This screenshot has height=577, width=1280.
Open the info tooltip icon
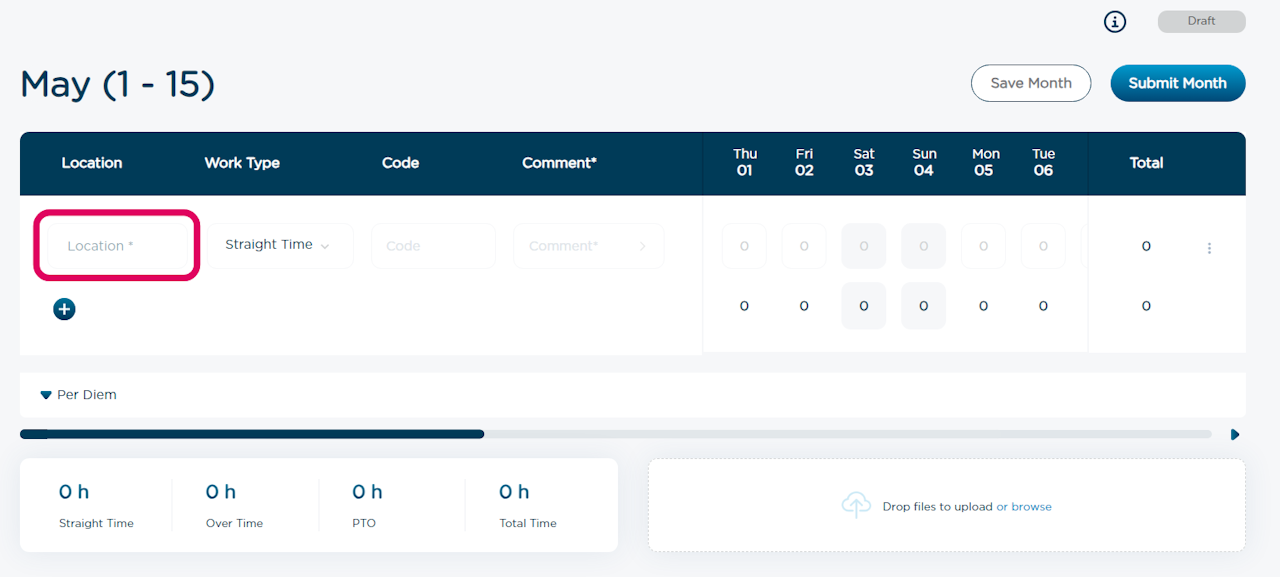point(1115,21)
